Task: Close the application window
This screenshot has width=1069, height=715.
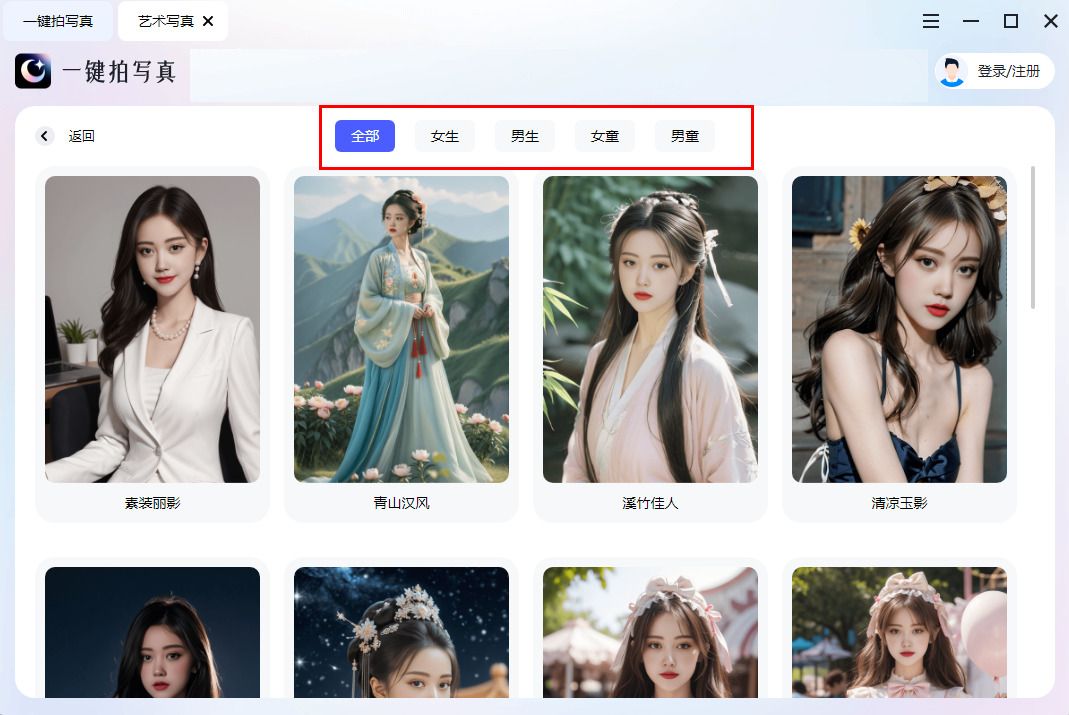Action: 1051,21
